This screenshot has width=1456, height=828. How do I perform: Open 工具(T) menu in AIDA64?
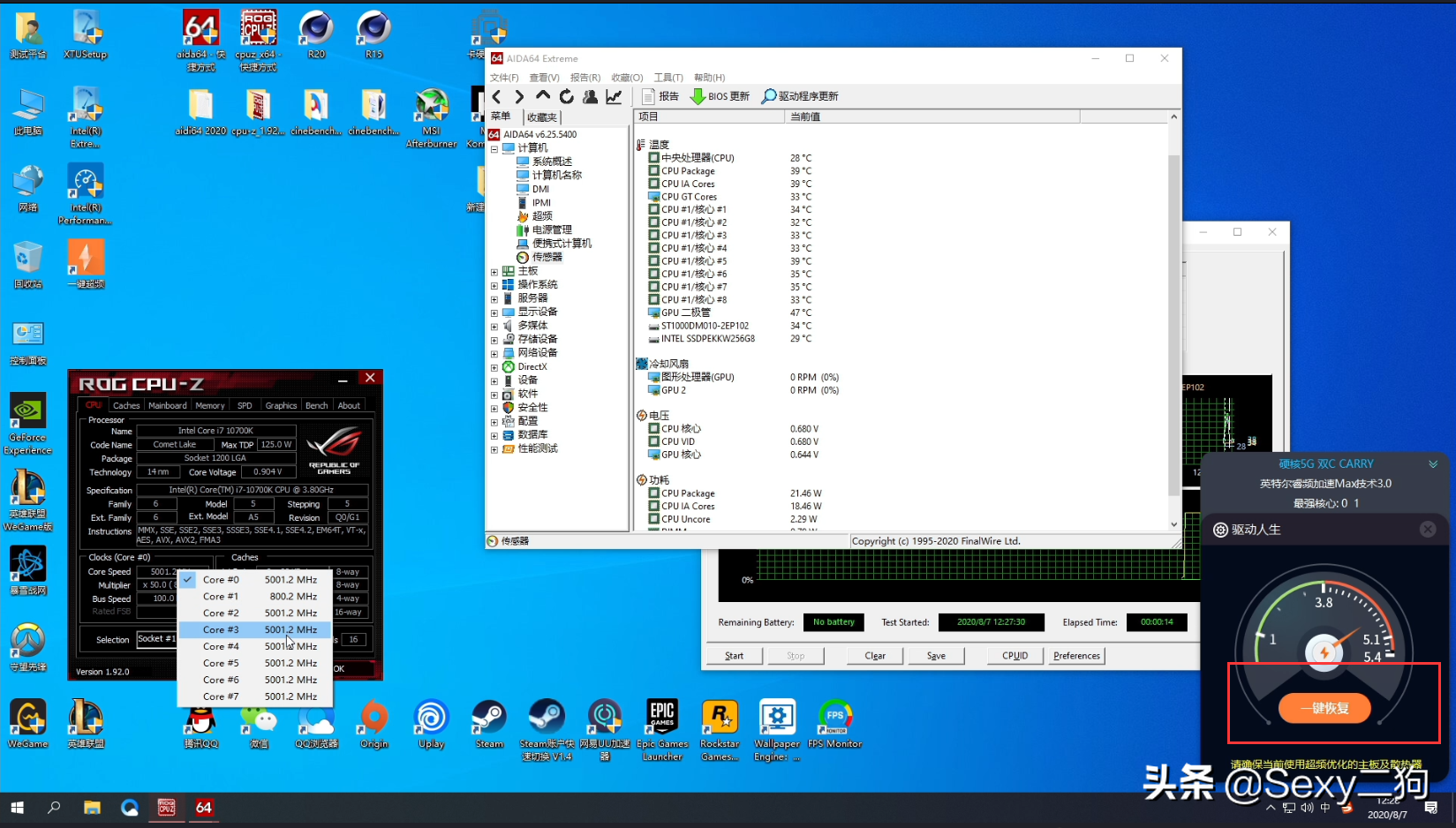point(668,78)
